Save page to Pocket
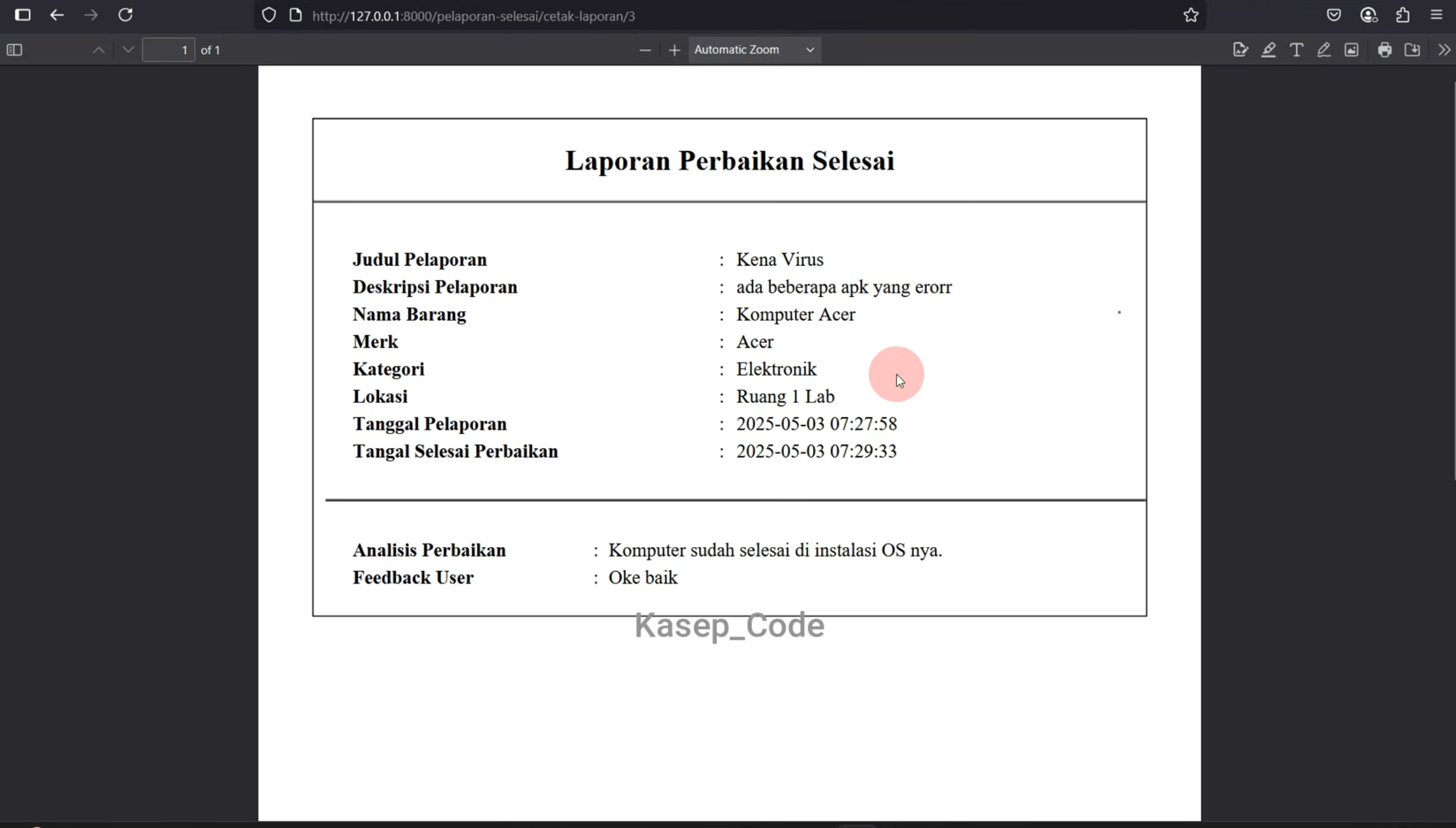The height and width of the screenshot is (828, 1456). [x=1334, y=15]
